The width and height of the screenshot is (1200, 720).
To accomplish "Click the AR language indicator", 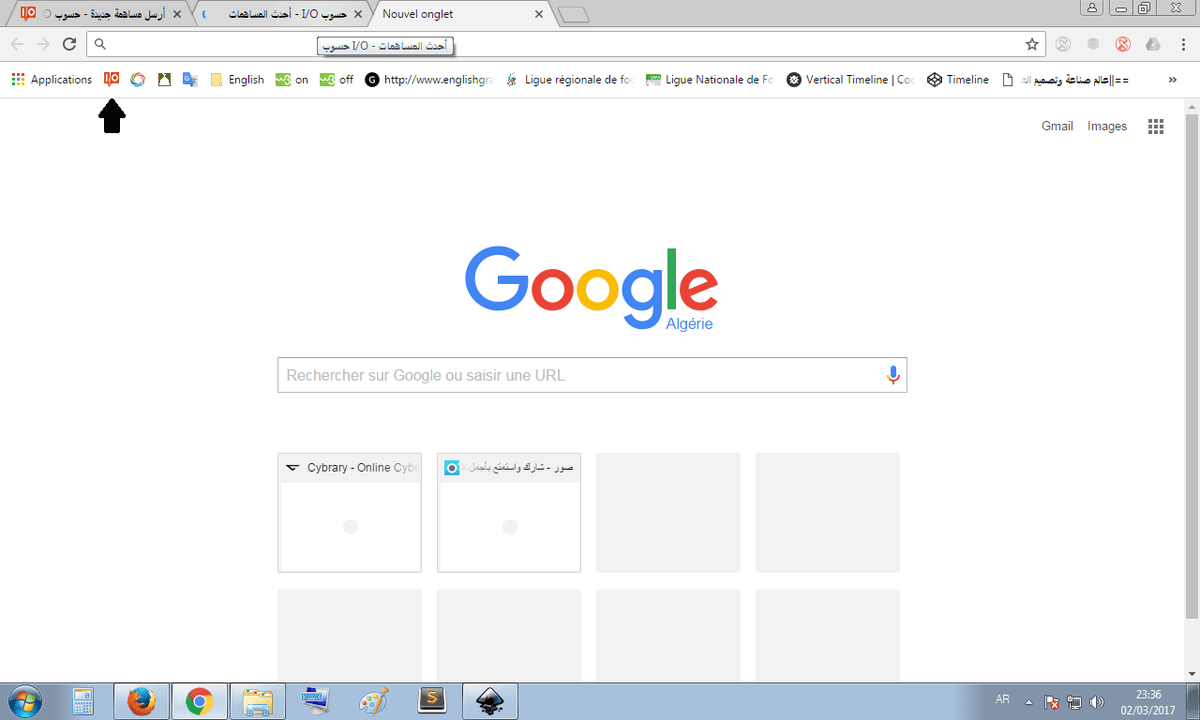I will coord(1003,698).
